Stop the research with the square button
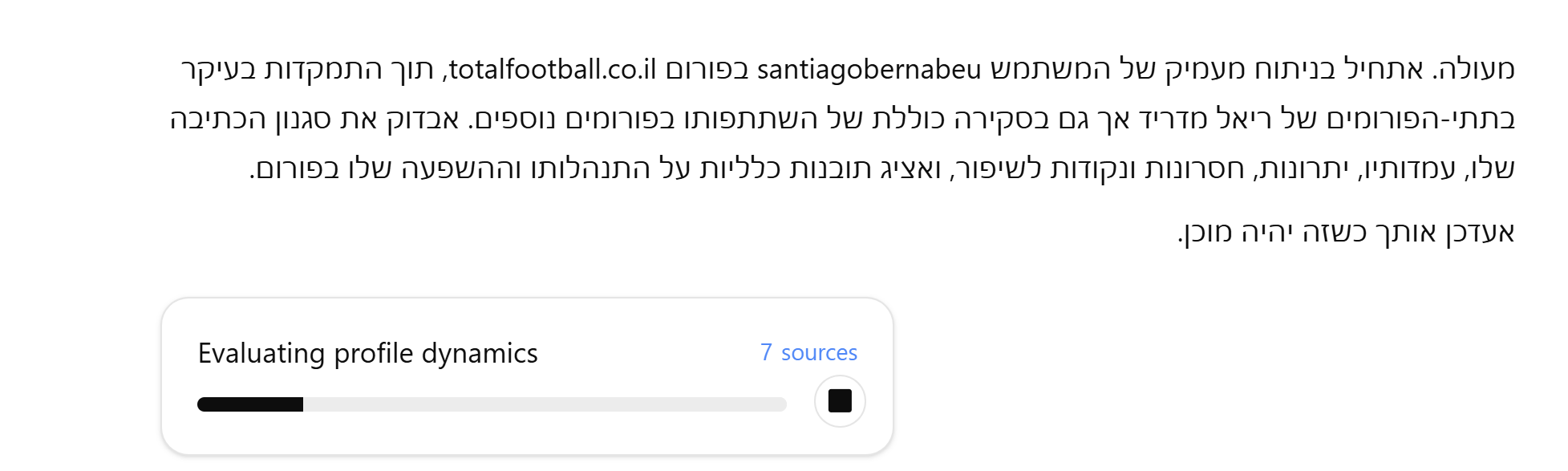This screenshot has width=1568, height=471. (x=839, y=400)
